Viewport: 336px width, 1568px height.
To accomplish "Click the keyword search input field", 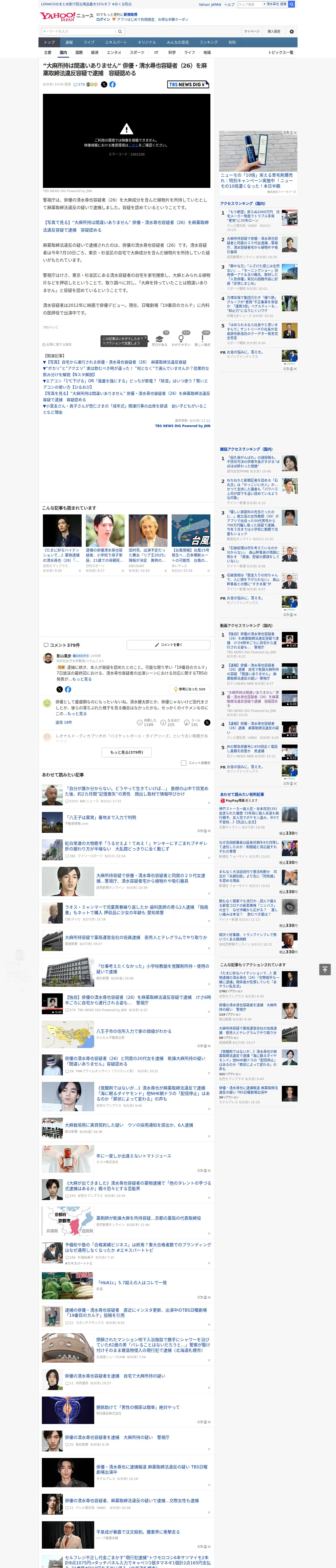I will tap(79, 32).
